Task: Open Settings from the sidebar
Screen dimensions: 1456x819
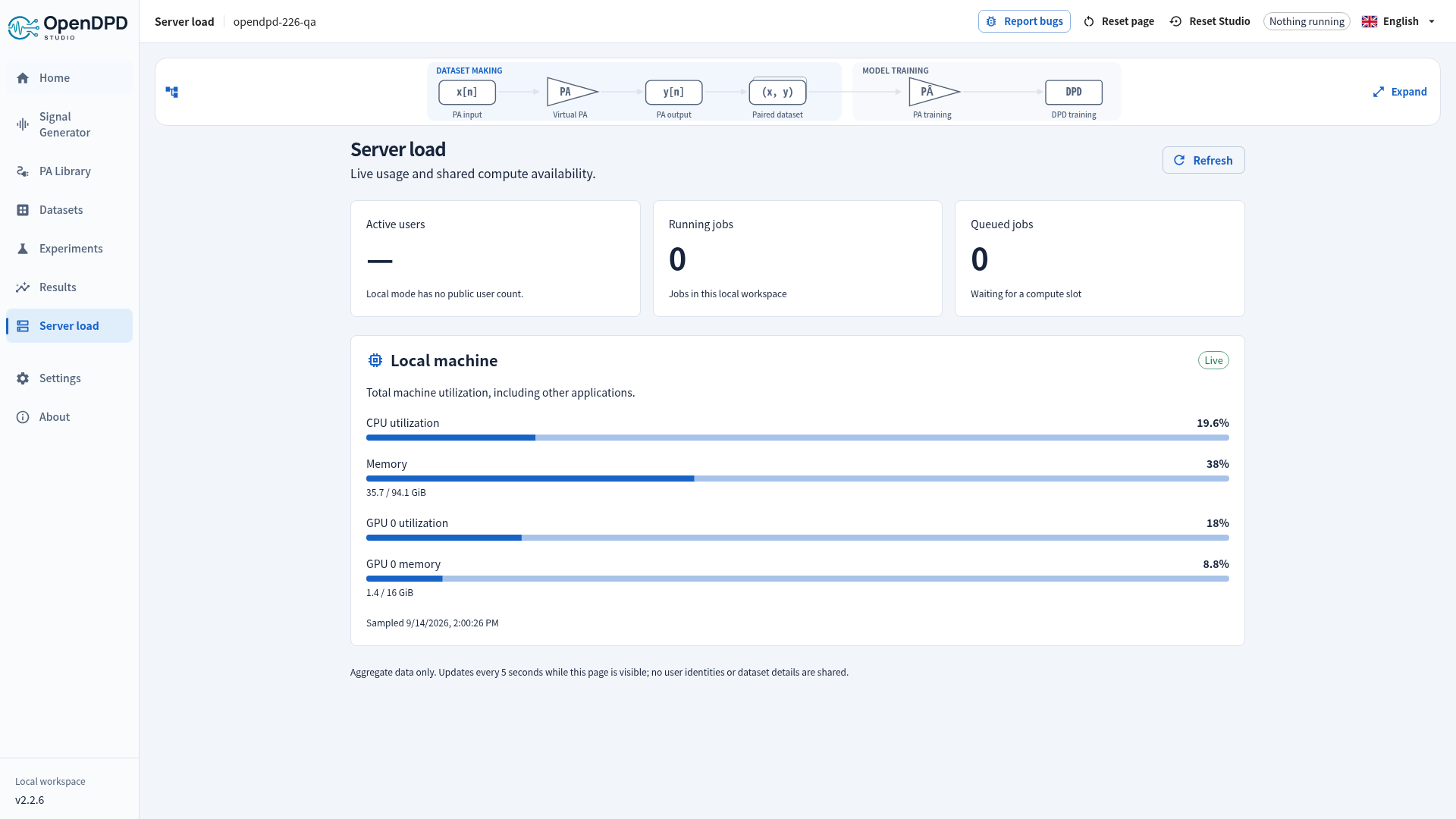Action: 69,378
